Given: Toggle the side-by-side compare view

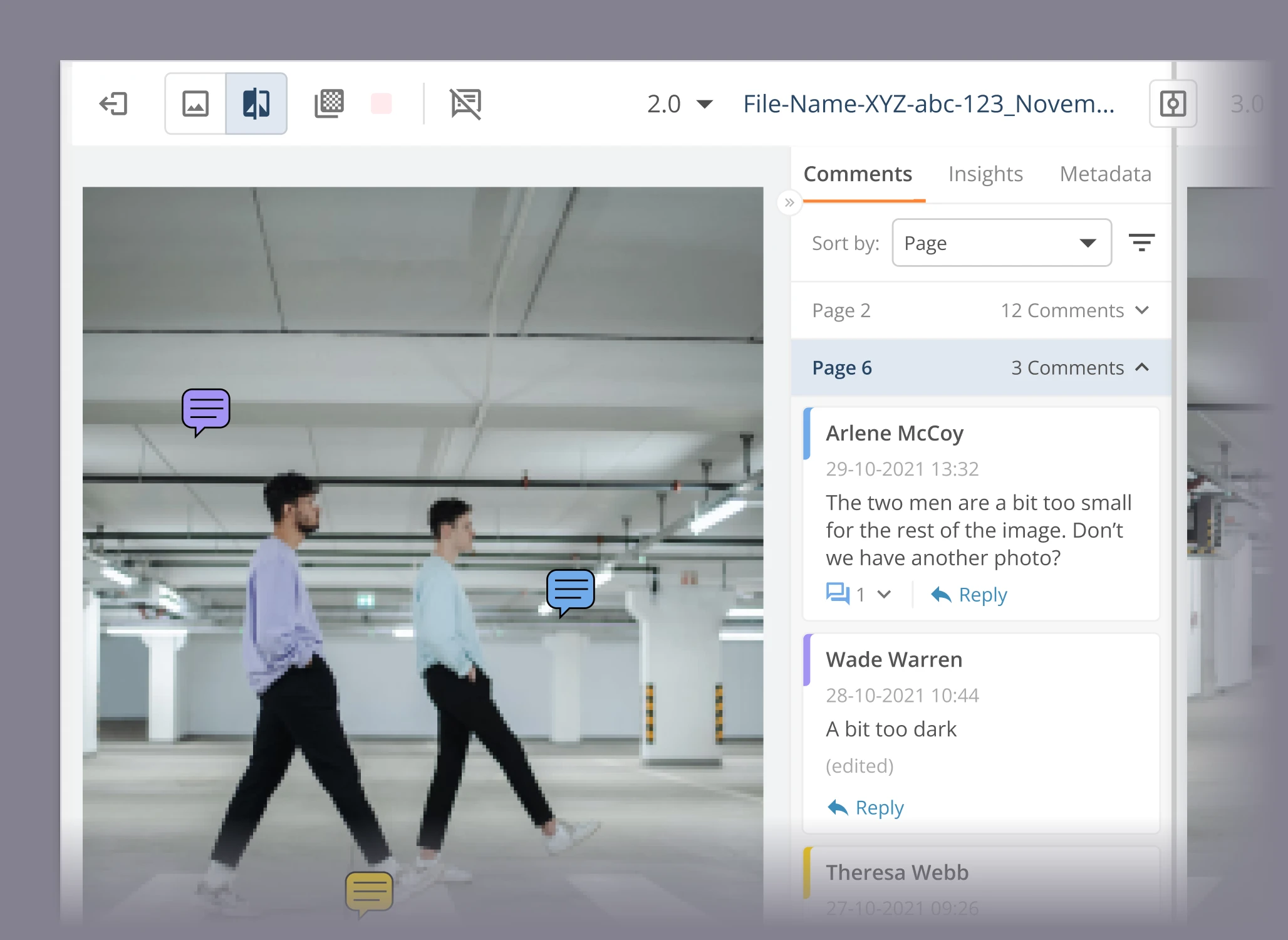Looking at the screenshot, I should coord(256,103).
